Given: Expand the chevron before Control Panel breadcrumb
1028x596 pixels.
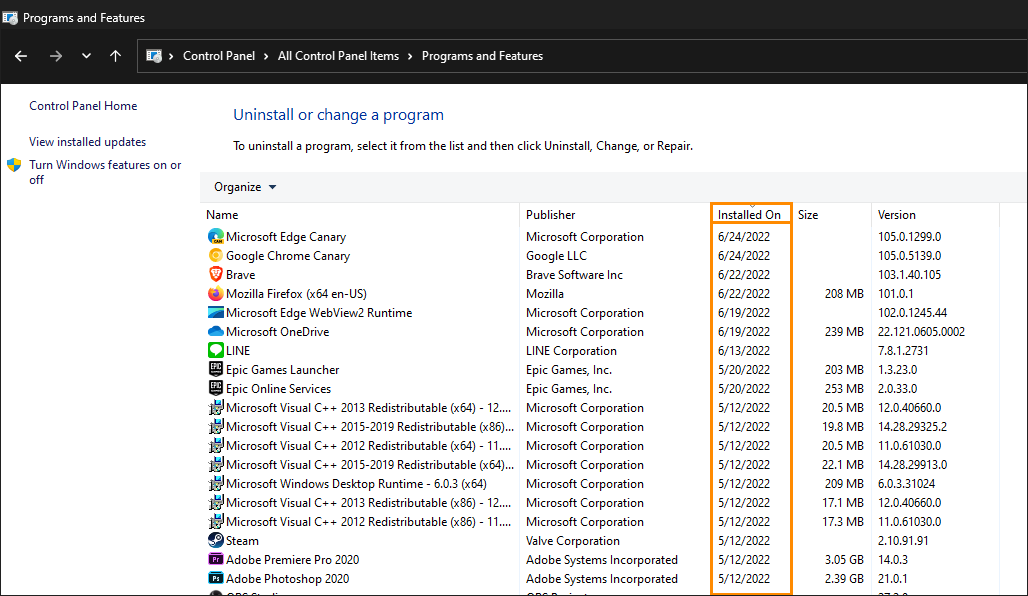Looking at the screenshot, I should (x=171, y=56).
